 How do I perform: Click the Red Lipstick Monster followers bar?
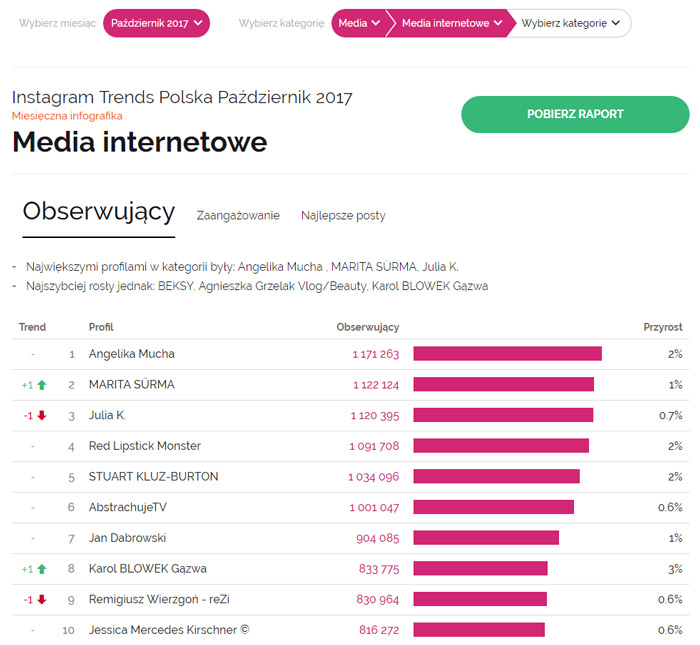tap(501, 445)
